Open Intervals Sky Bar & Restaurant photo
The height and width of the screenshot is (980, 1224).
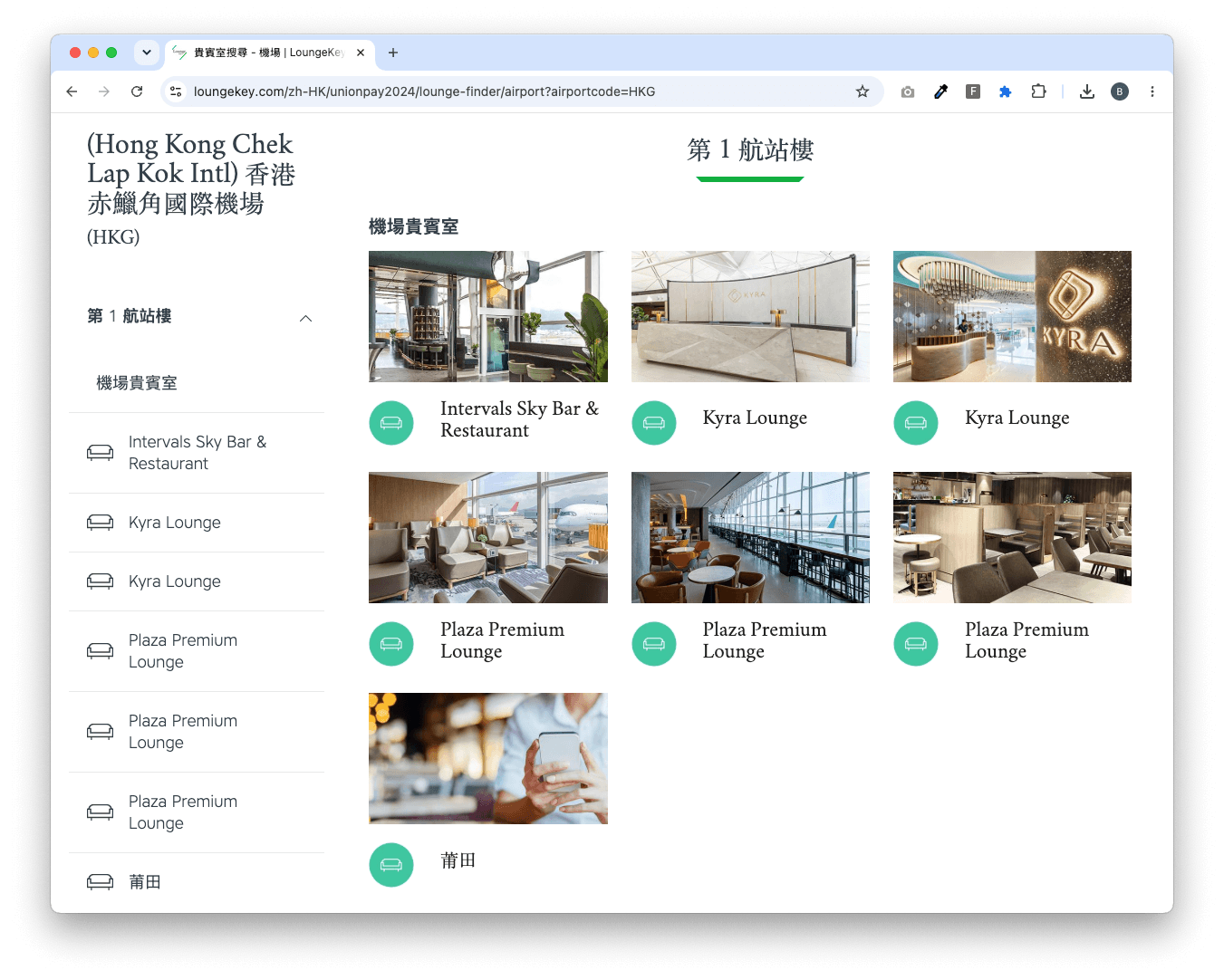pyautogui.click(x=488, y=316)
